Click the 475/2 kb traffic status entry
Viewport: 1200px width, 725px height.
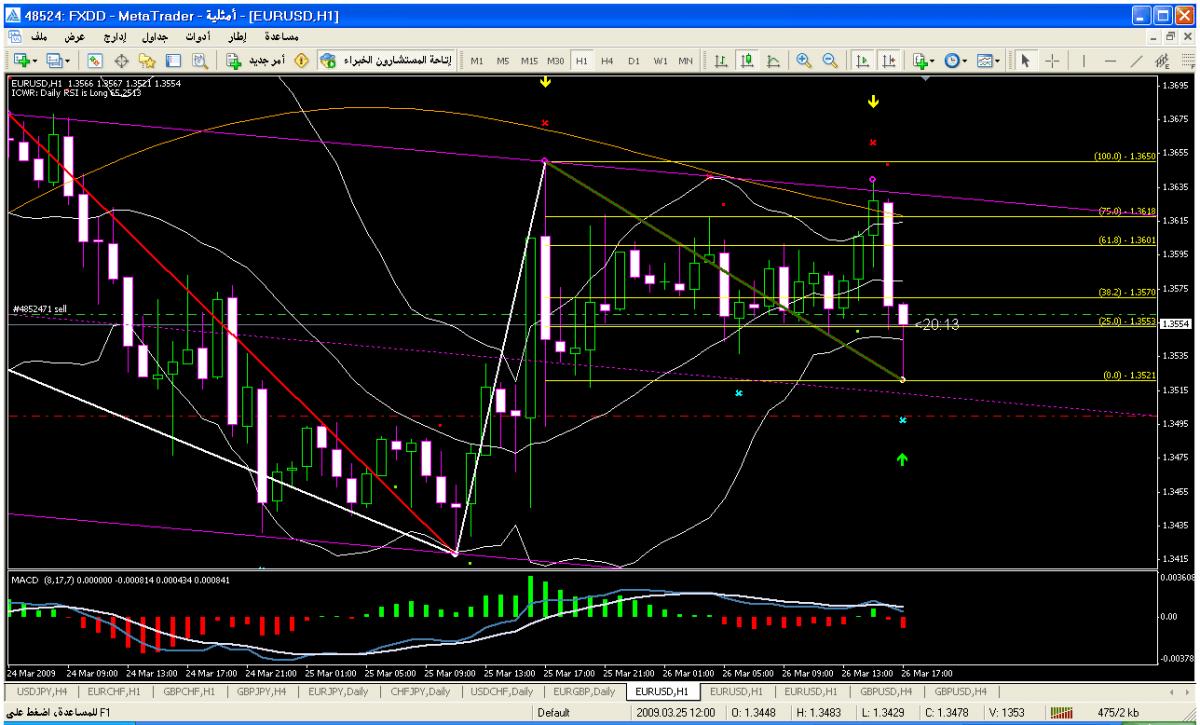pyautogui.click(x=1118, y=714)
